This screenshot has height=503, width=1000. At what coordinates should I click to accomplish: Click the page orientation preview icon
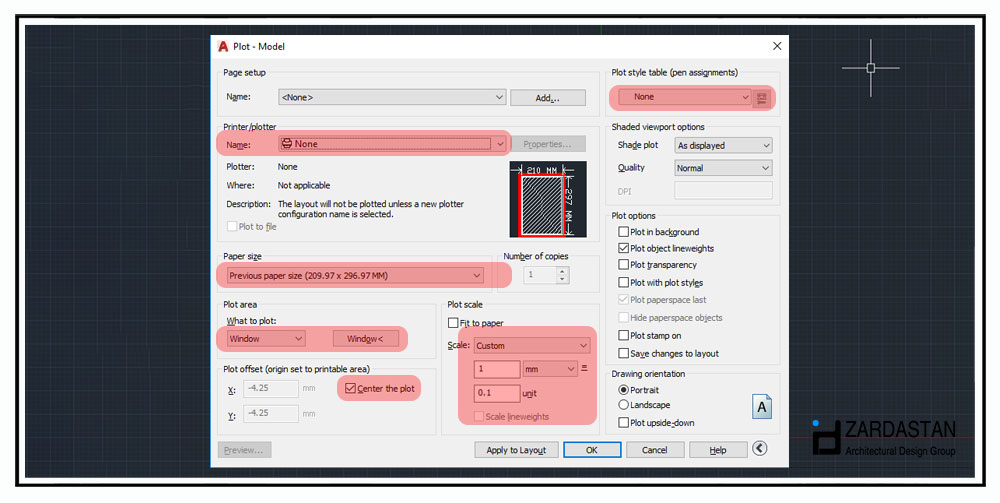pyautogui.click(x=761, y=406)
